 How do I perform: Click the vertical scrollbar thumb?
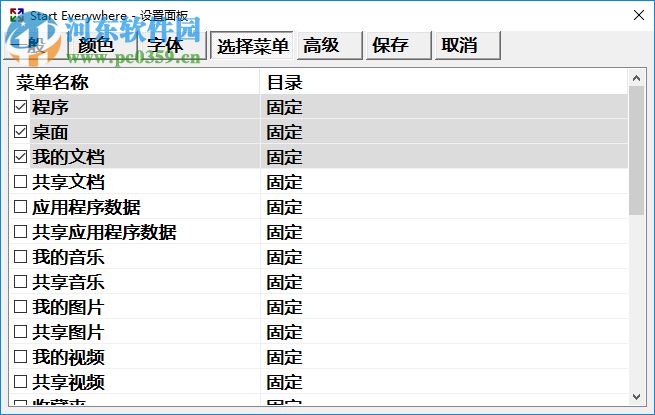637,150
